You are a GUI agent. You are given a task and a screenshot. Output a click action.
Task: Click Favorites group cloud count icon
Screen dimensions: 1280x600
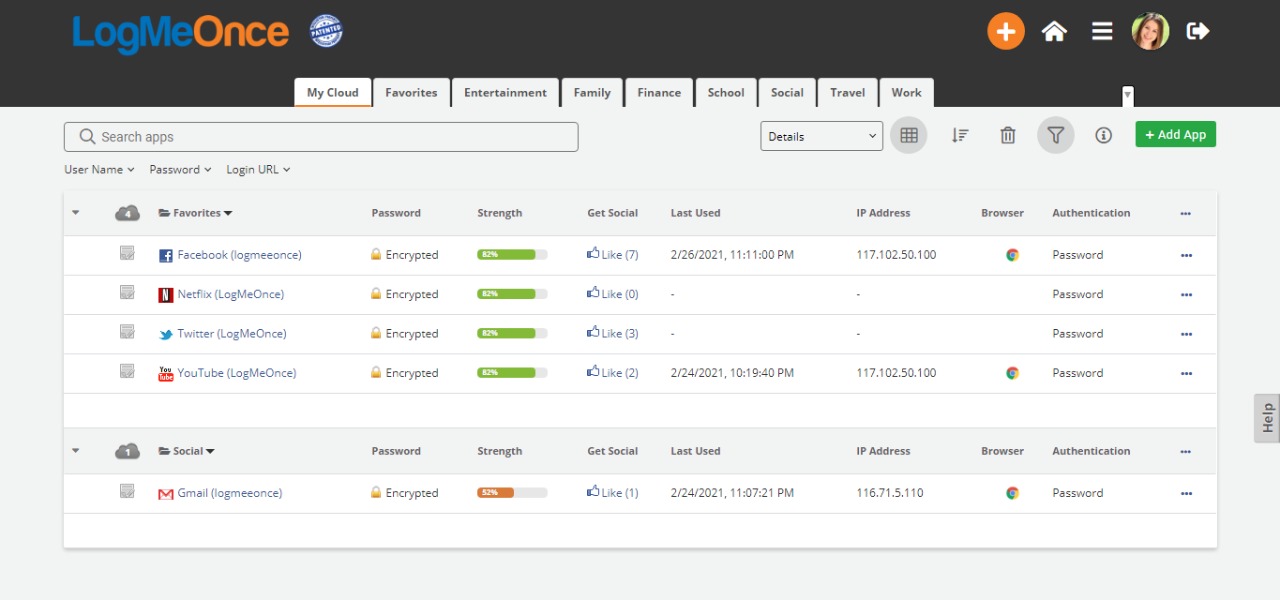[127, 213]
